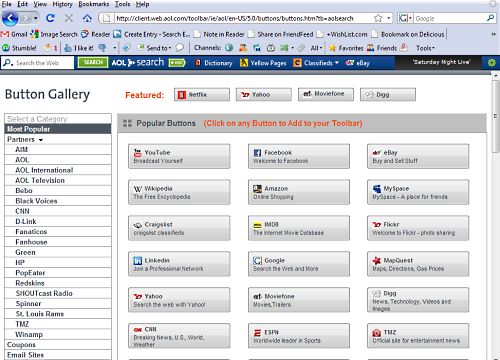Click the green AOL toolbar settings gear
500x360 pixels.
pyautogui.click(x=491, y=62)
